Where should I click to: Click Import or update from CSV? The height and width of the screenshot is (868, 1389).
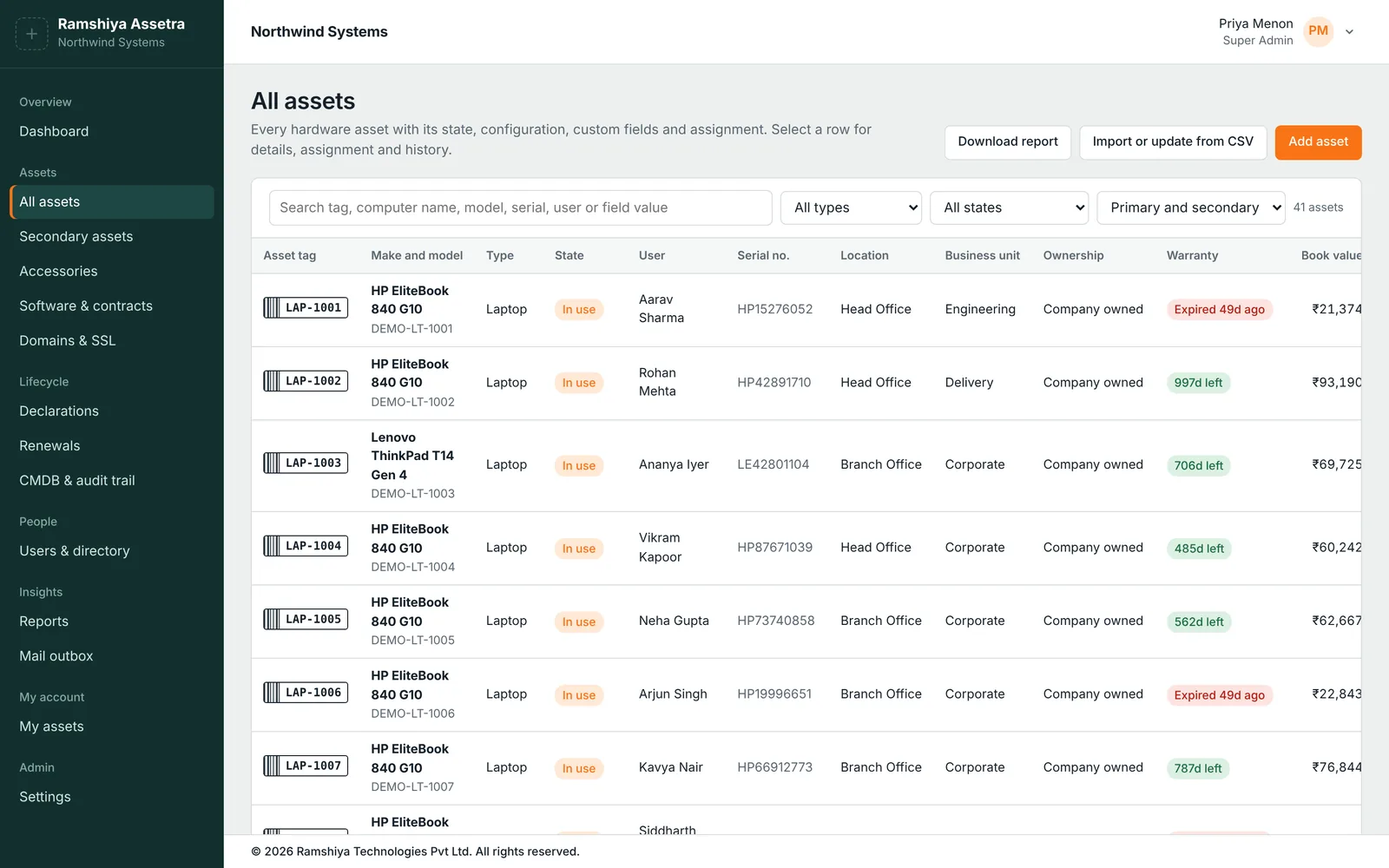click(1173, 142)
